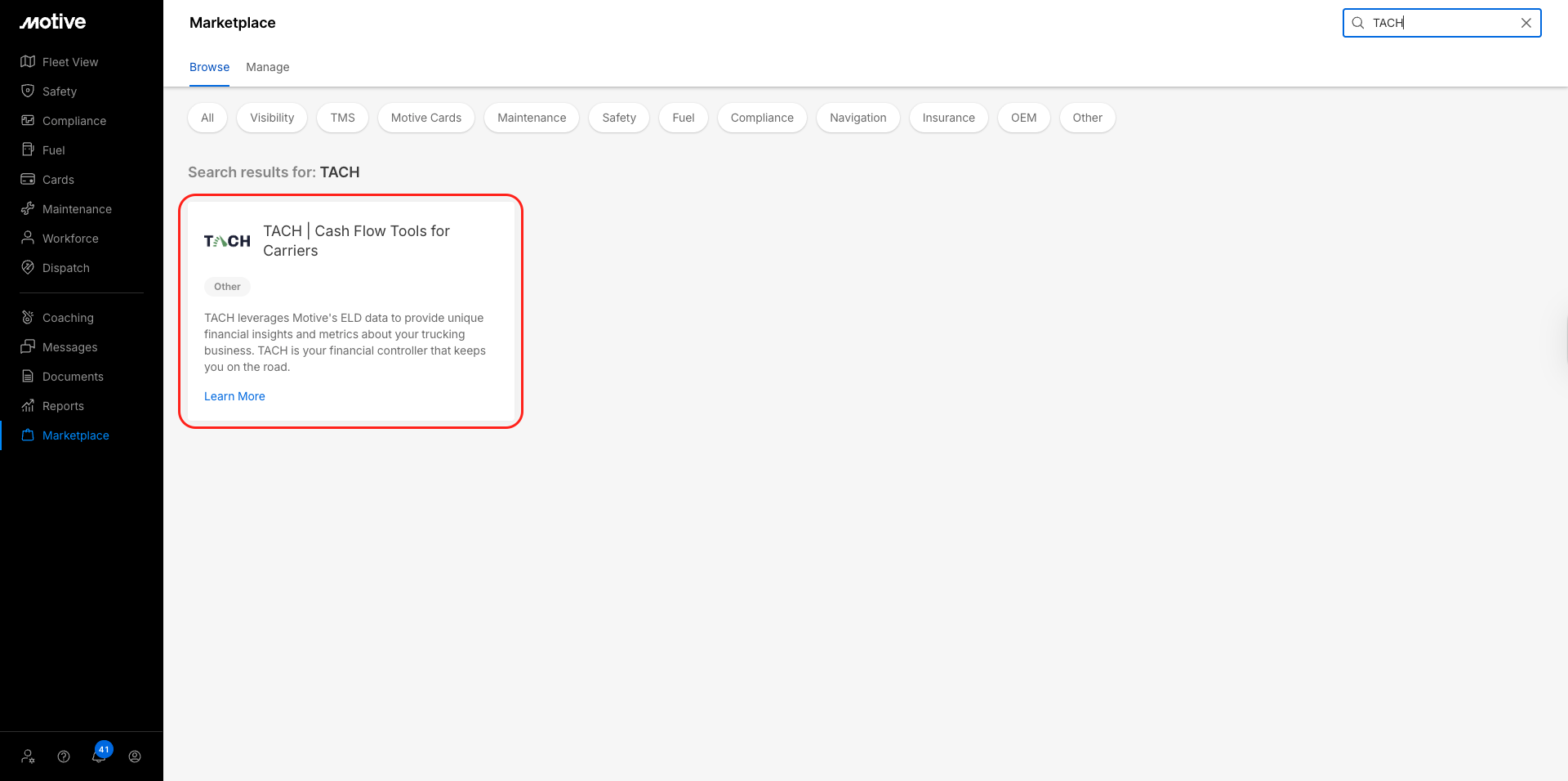Open Dispatch from the sidebar
This screenshot has height=781, width=1568.
pyautogui.click(x=65, y=268)
